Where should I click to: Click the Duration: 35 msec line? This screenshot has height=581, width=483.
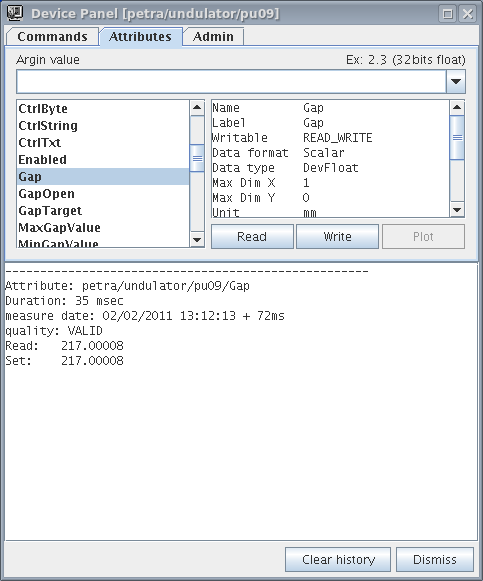click(x=64, y=301)
